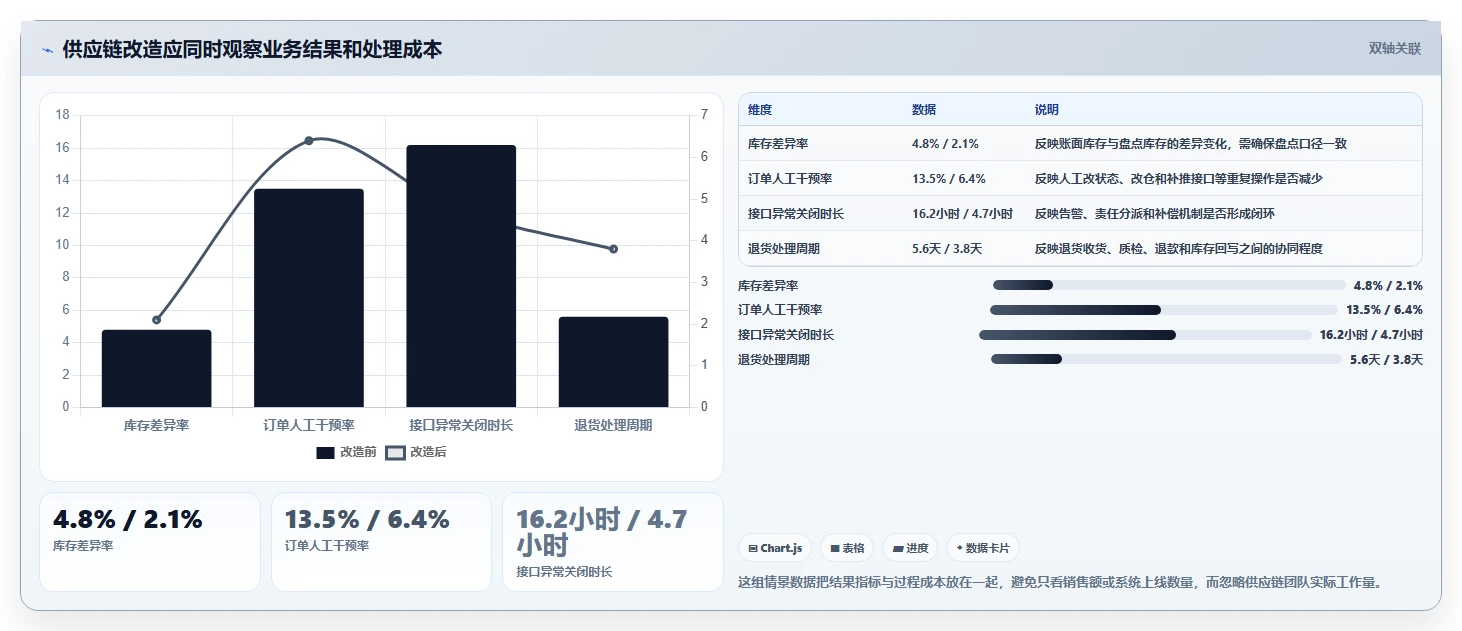Click line point above 库存差异率 bar
The width and height of the screenshot is (1462, 631).
(x=156, y=320)
